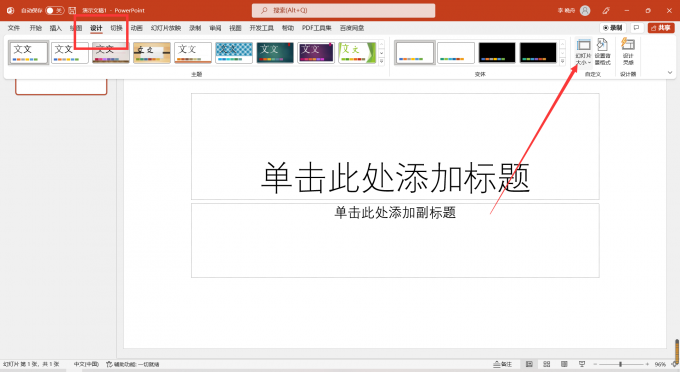Select the second plain white theme thumbnail
The height and width of the screenshot is (372, 680).
pos(70,52)
